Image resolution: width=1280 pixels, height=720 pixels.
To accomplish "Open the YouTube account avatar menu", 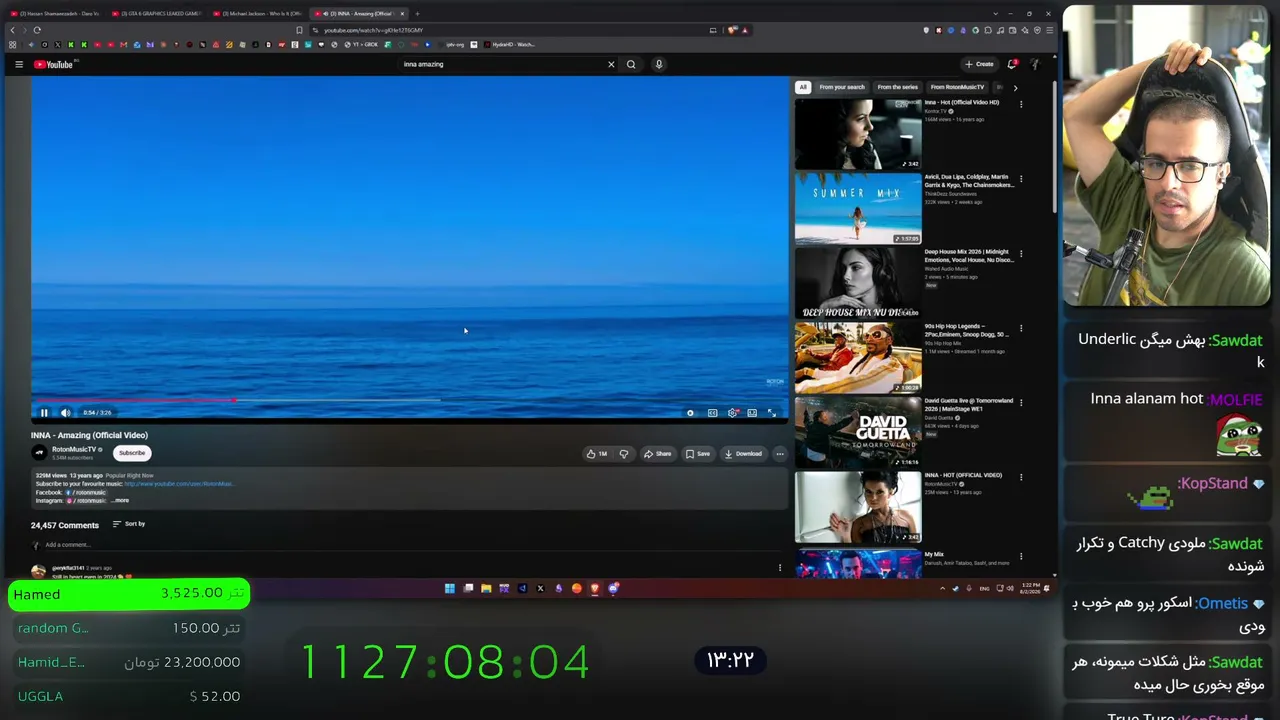I will point(1035,64).
